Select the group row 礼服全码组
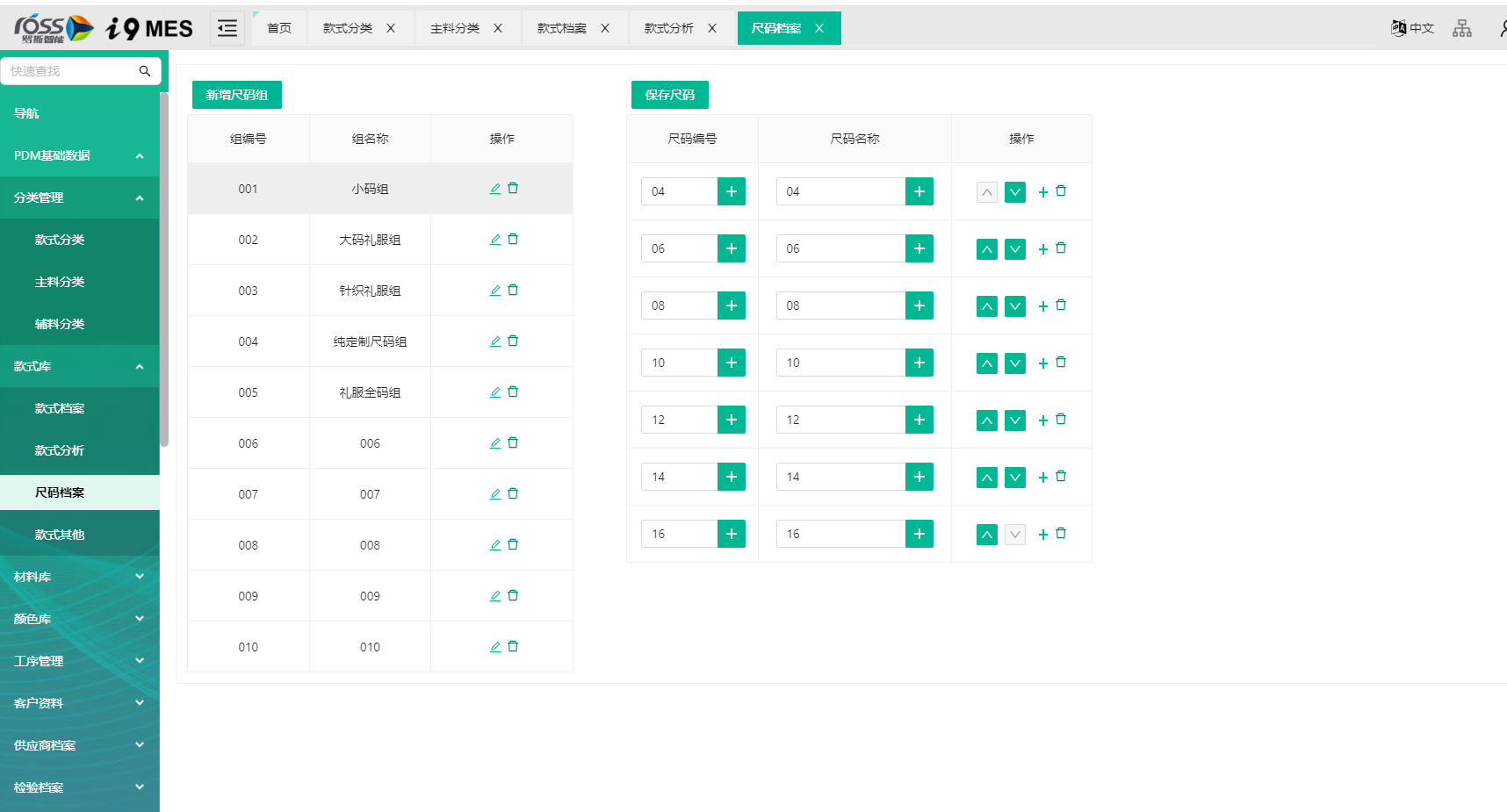This screenshot has height=812, width=1507. (380, 392)
